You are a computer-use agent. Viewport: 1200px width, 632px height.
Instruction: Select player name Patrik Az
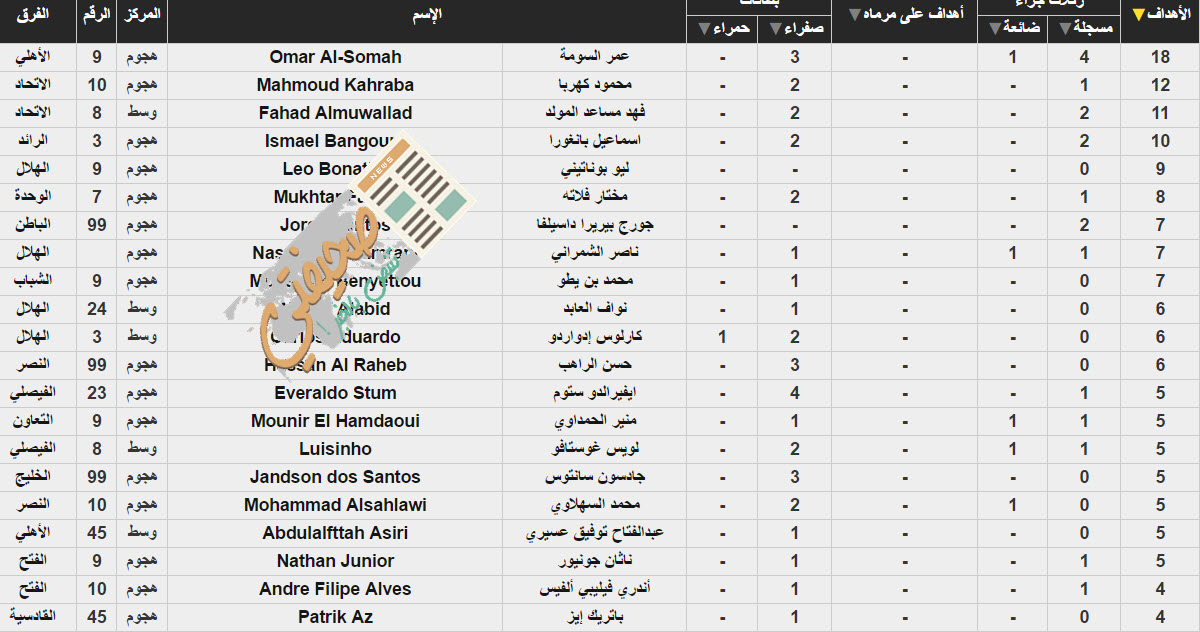(335, 617)
